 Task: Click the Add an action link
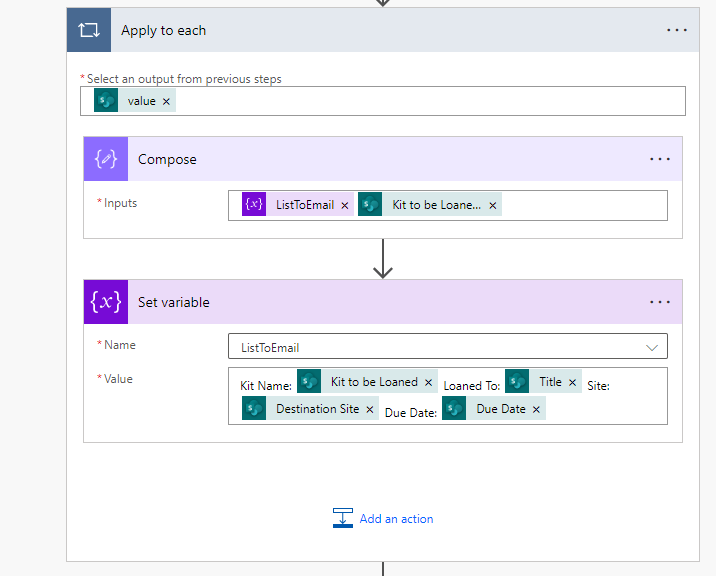click(x=396, y=519)
